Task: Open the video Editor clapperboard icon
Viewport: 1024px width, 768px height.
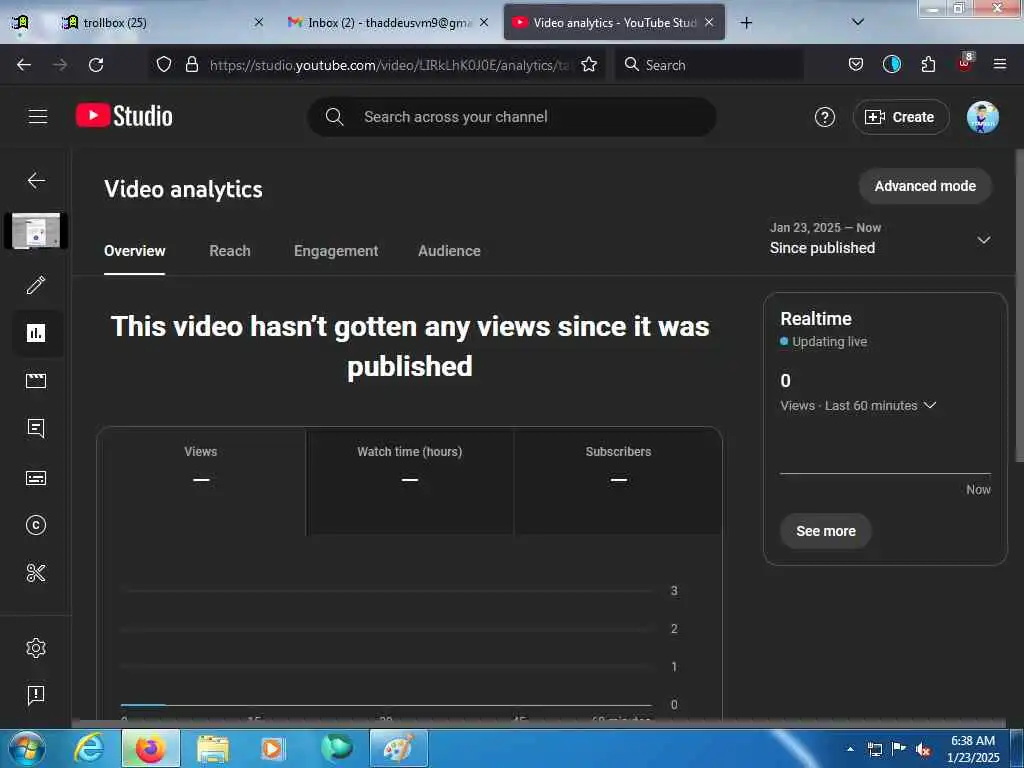Action: click(36, 381)
